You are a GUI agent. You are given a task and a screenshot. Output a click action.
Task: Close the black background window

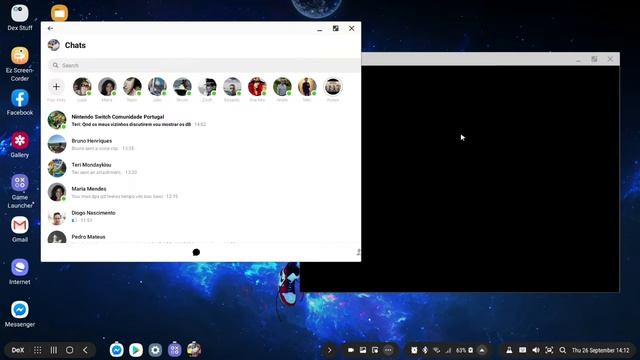click(x=610, y=60)
